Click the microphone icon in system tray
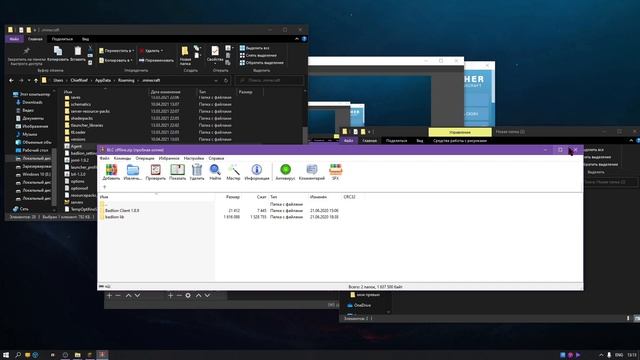640x360 pixels. (609, 355)
